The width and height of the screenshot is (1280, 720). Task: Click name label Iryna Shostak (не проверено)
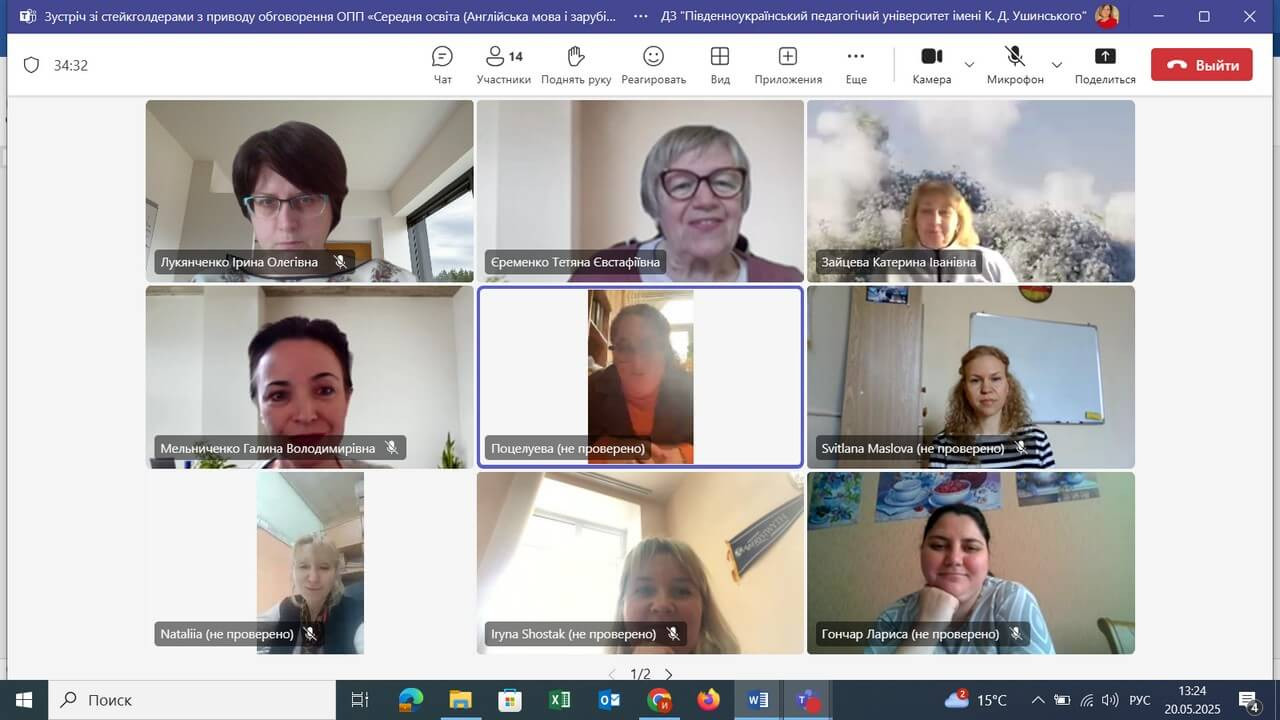tap(573, 634)
